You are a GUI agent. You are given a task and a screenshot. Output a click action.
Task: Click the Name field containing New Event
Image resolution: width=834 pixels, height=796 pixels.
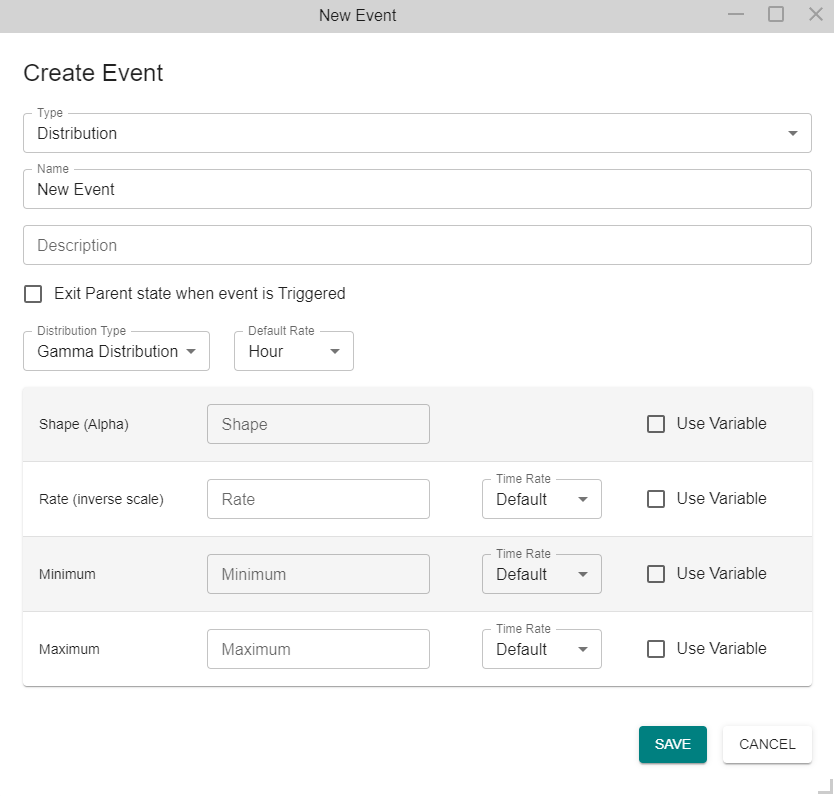[417, 189]
